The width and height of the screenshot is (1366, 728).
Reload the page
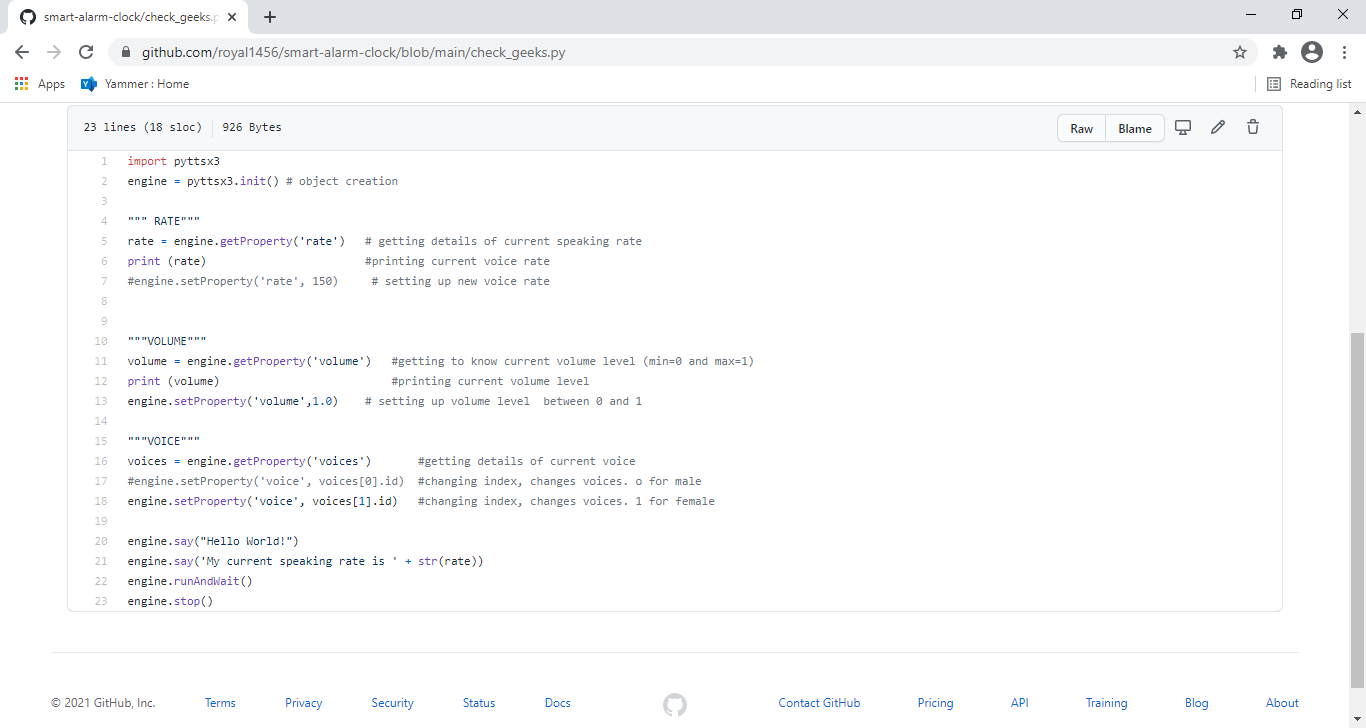(x=86, y=52)
